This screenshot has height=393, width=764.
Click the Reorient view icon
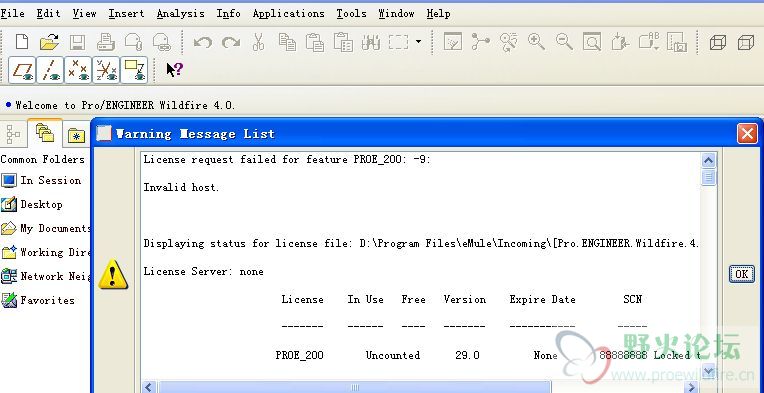point(620,42)
